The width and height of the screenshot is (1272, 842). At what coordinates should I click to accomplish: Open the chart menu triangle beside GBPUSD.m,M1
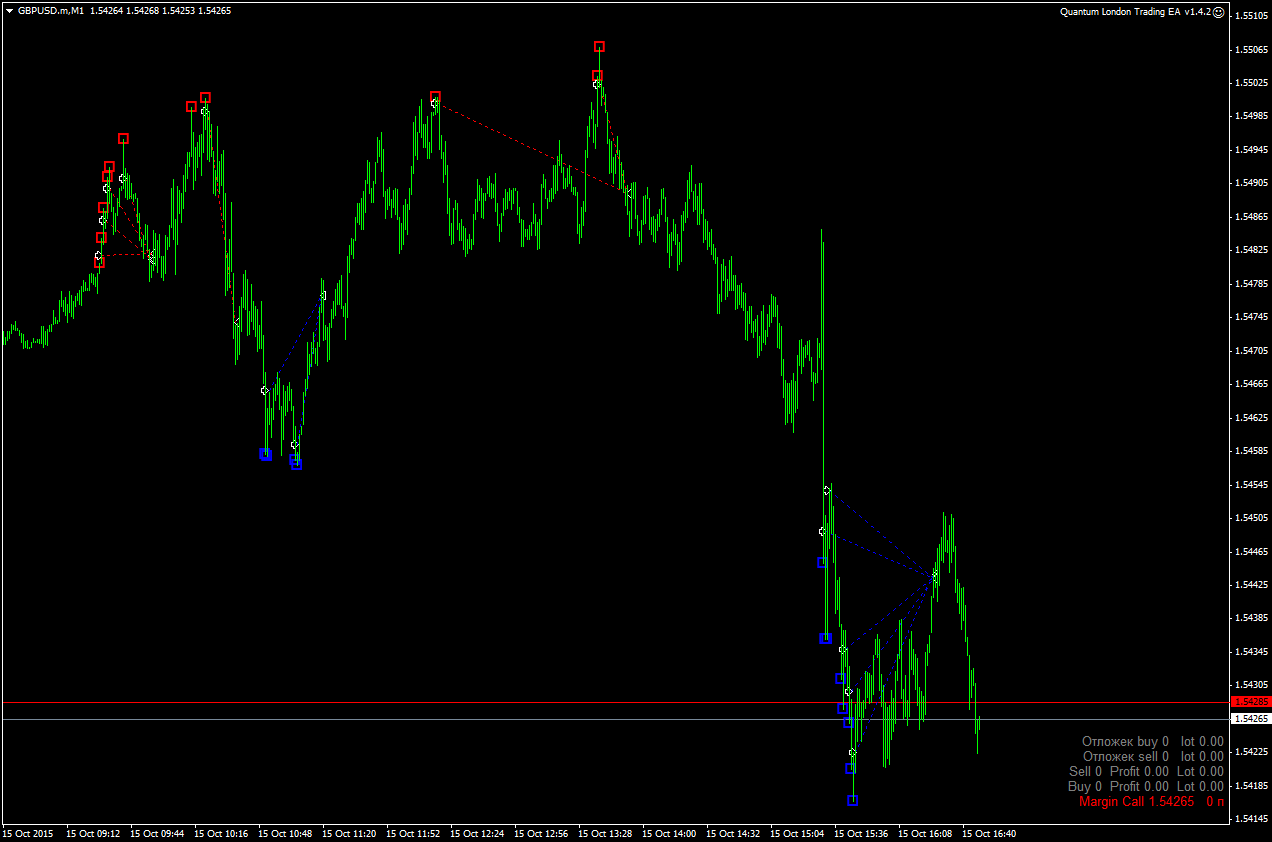point(9,11)
